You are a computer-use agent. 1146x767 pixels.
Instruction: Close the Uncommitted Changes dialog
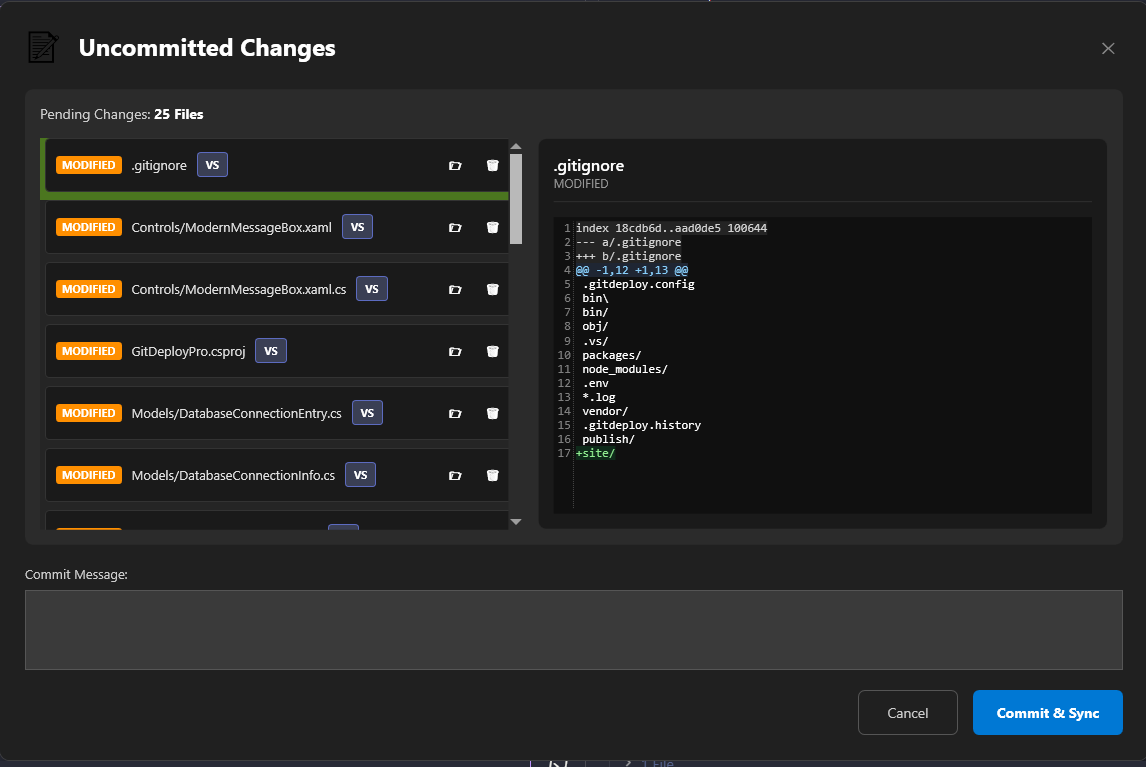(x=1108, y=48)
